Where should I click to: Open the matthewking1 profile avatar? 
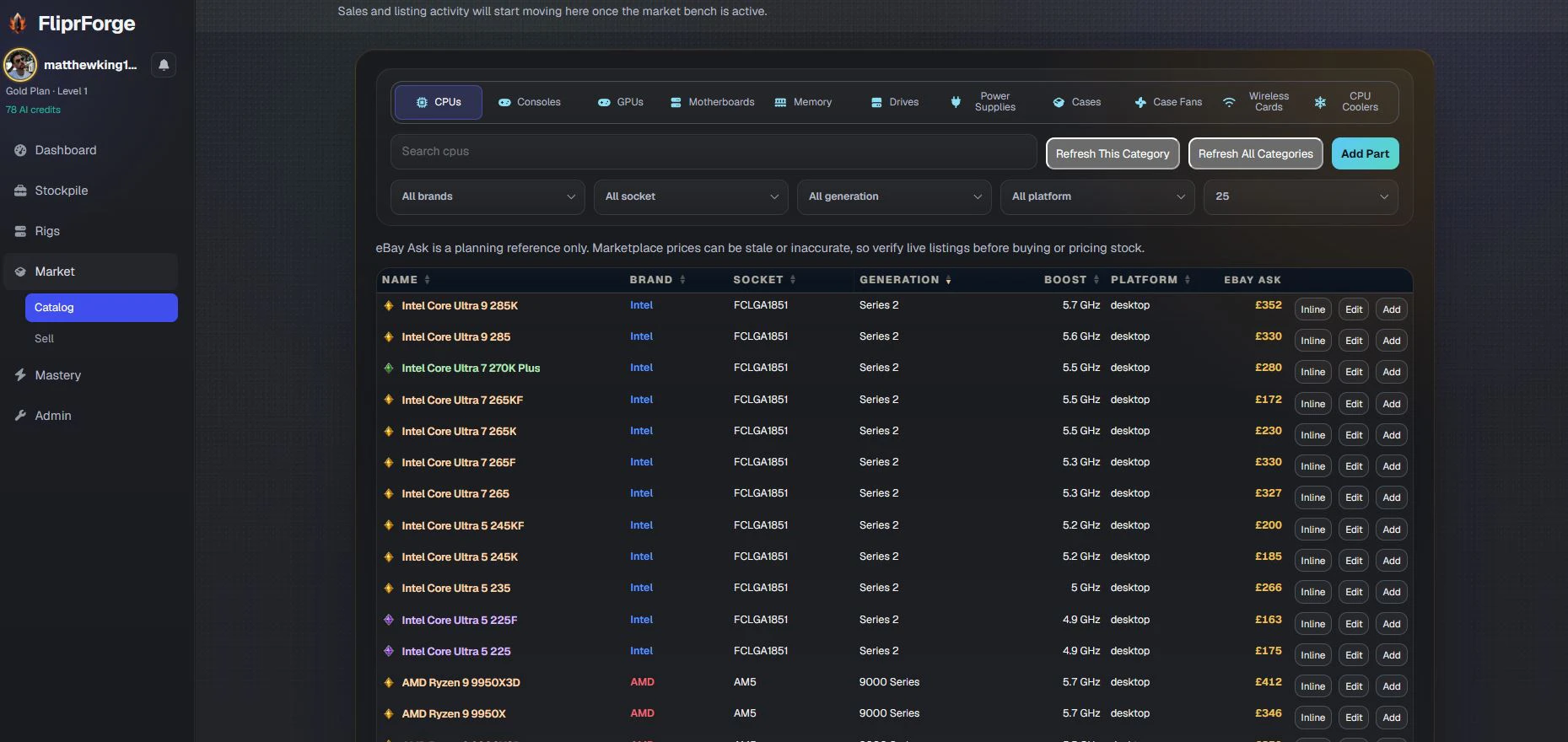pyautogui.click(x=20, y=65)
